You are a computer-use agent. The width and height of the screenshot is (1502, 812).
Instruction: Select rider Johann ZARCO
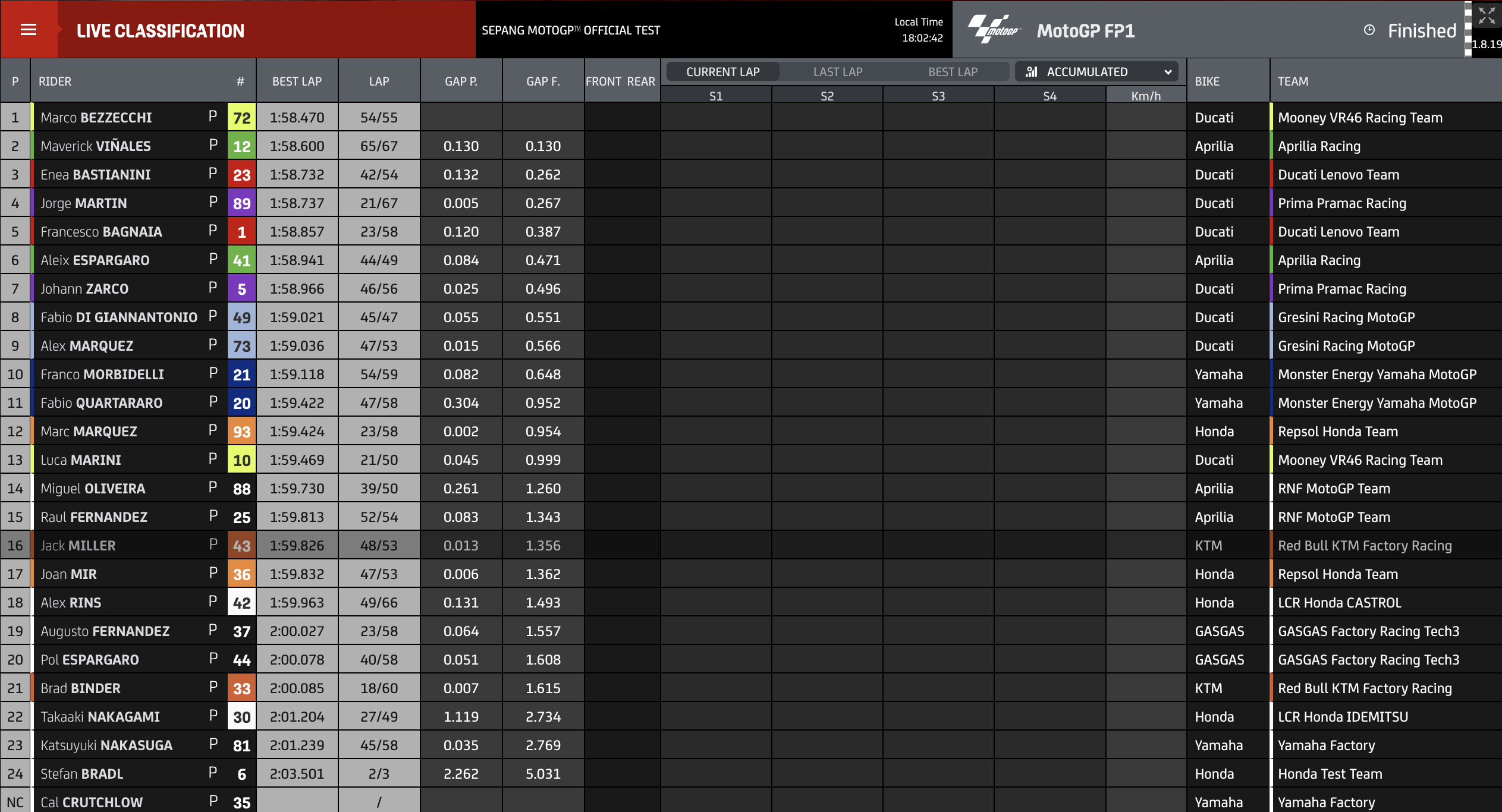pyautogui.click(x=84, y=289)
